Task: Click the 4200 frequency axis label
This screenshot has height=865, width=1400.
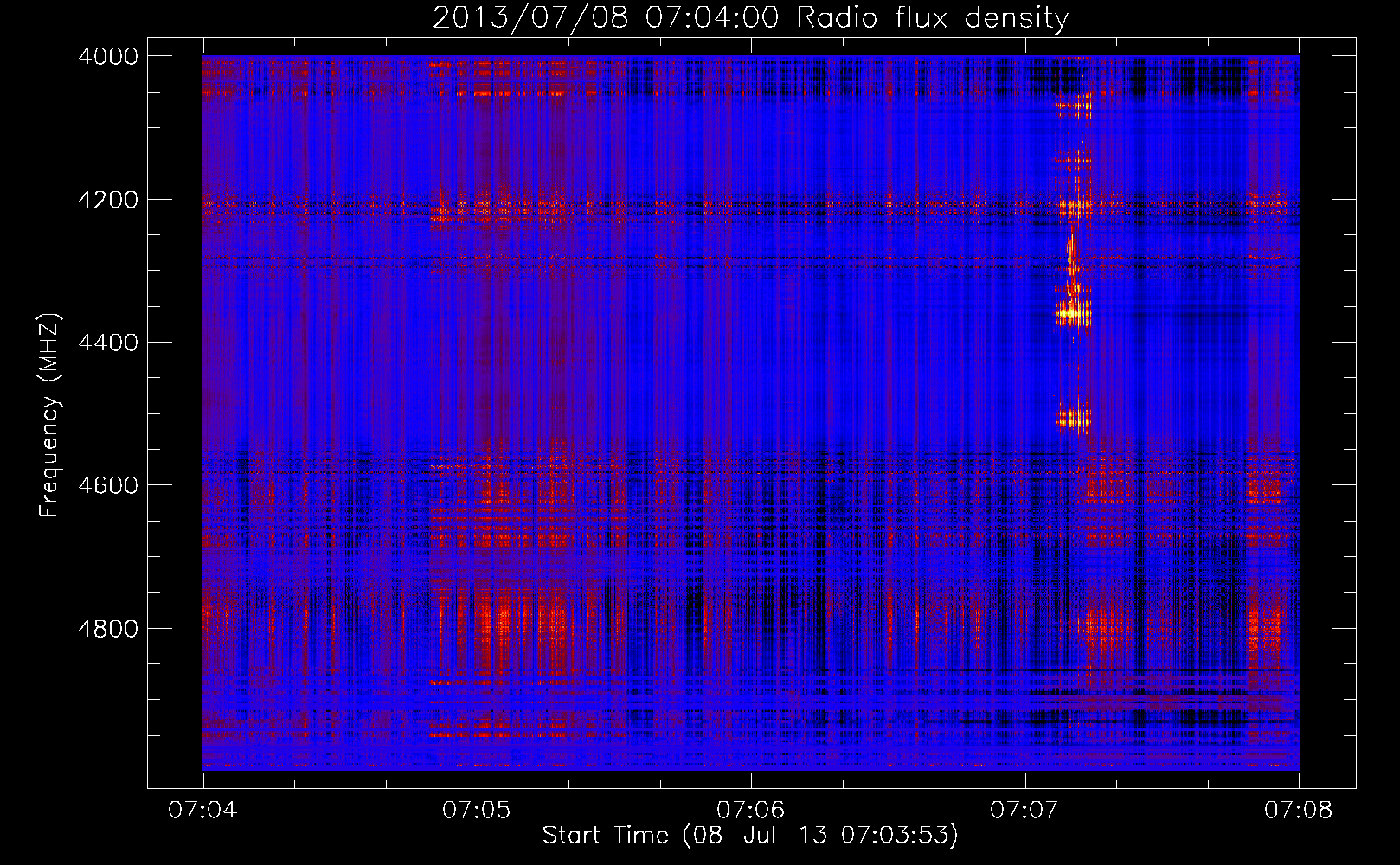Action: tap(108, 200)
